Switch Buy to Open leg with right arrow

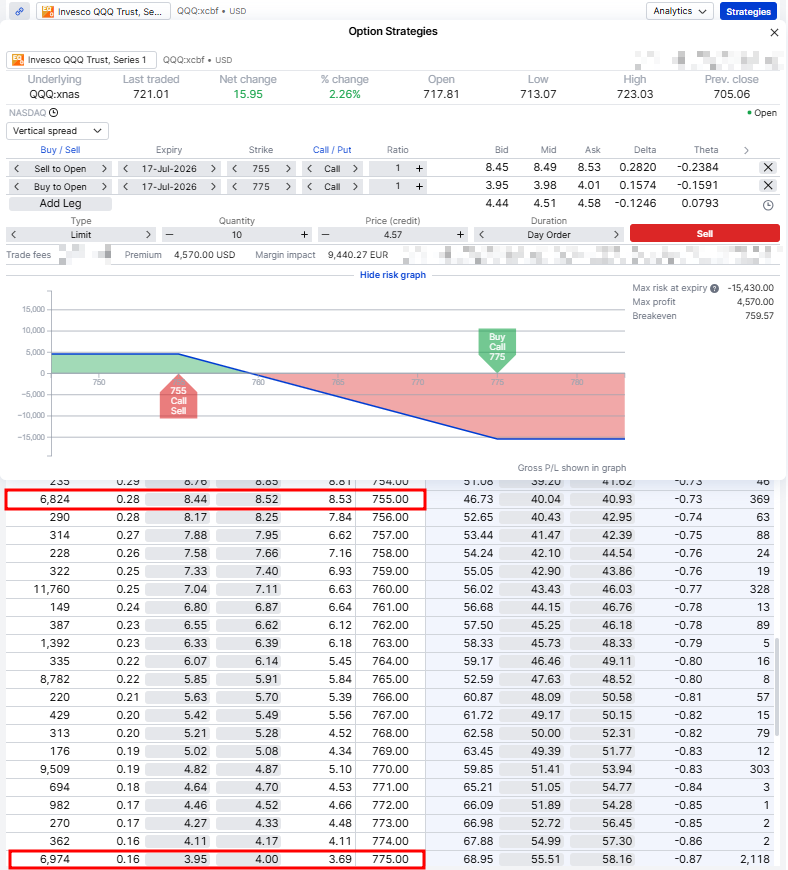click(104, 186)
